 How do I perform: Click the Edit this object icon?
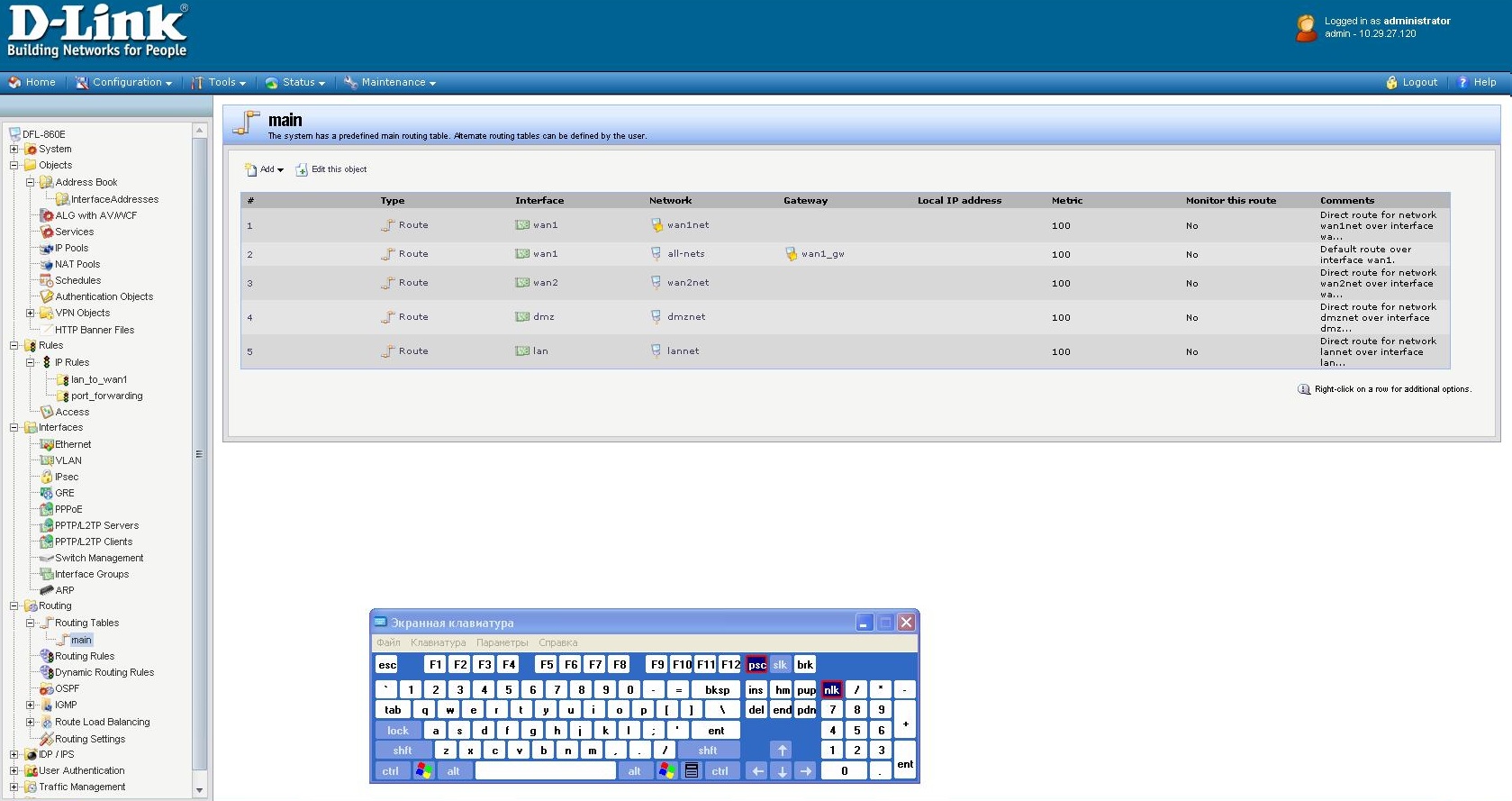[302, 169]
